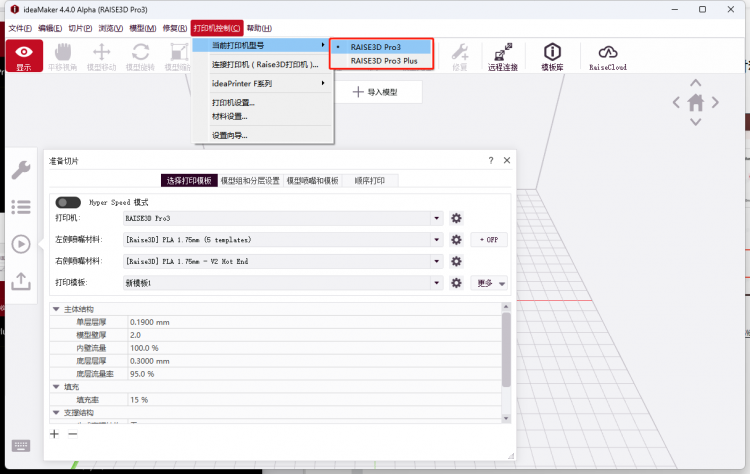Viewport: 750px width, 474px height.
Task: Click the red 显示 eye icon
Action: pos(24,56)
